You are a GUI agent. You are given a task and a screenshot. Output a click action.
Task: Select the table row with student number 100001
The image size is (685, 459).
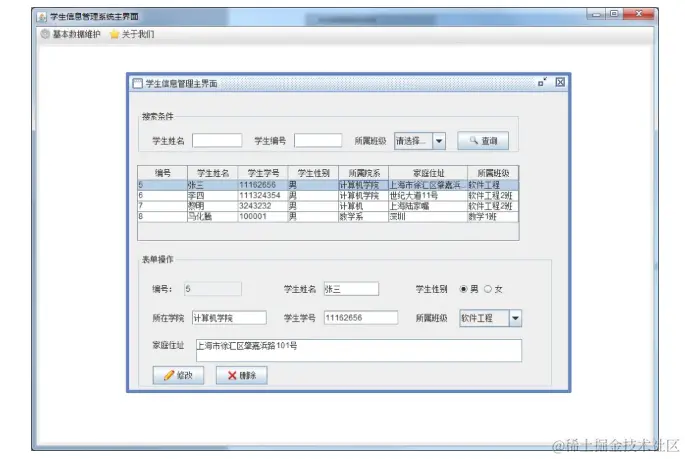328,217
